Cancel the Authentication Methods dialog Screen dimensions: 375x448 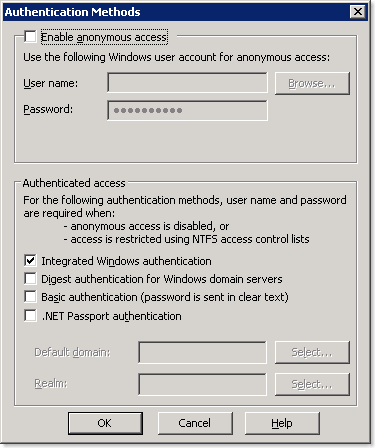(x=195, y=423)
